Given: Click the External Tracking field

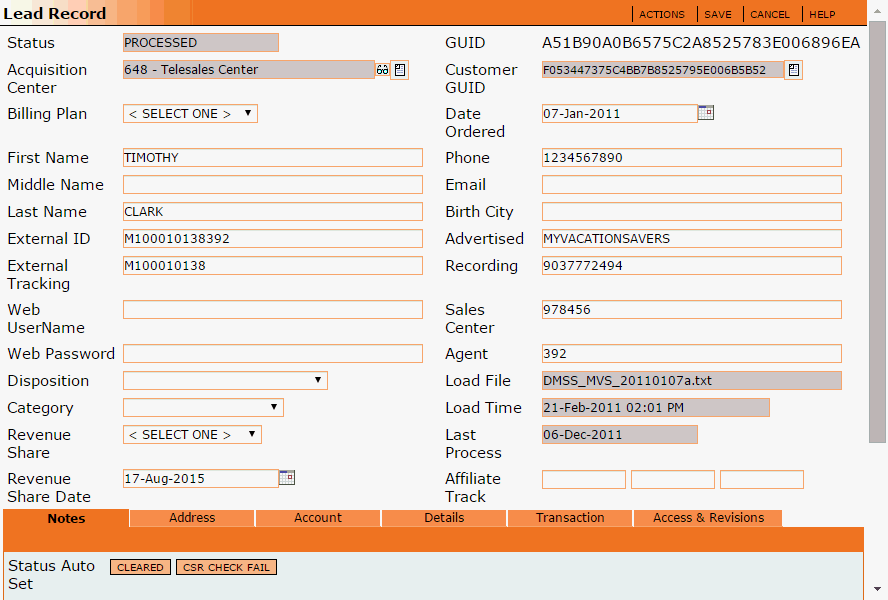Looking at the screenshot, I should pyautogui.click(x=273, y=266).
